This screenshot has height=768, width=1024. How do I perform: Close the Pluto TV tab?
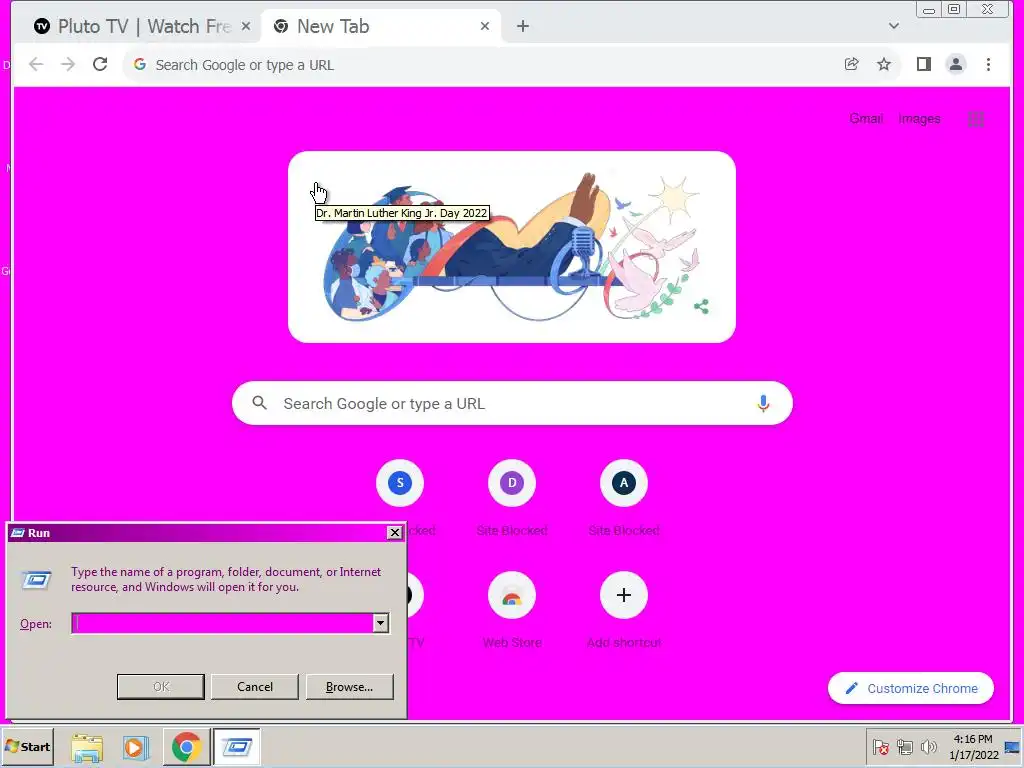[246, 26]
